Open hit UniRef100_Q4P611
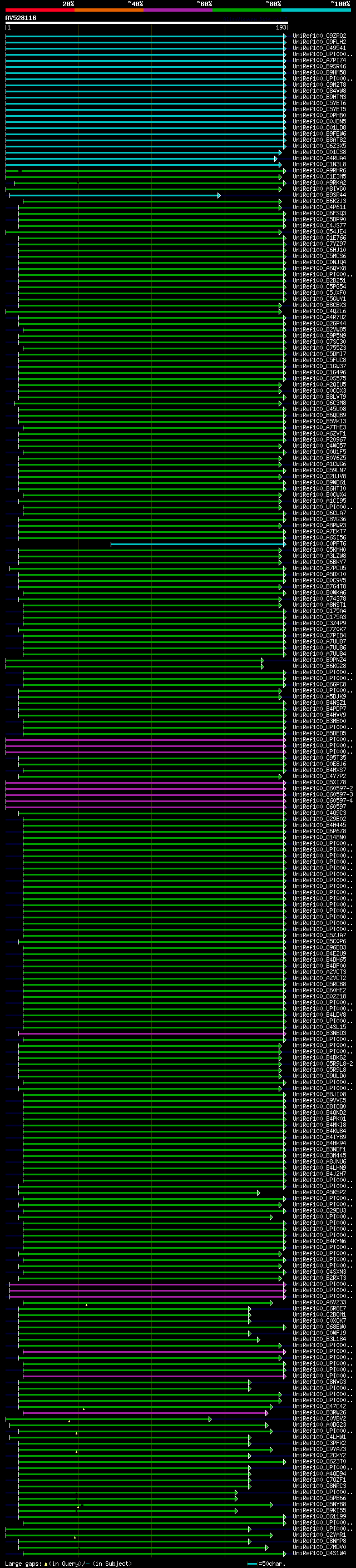 319,207
